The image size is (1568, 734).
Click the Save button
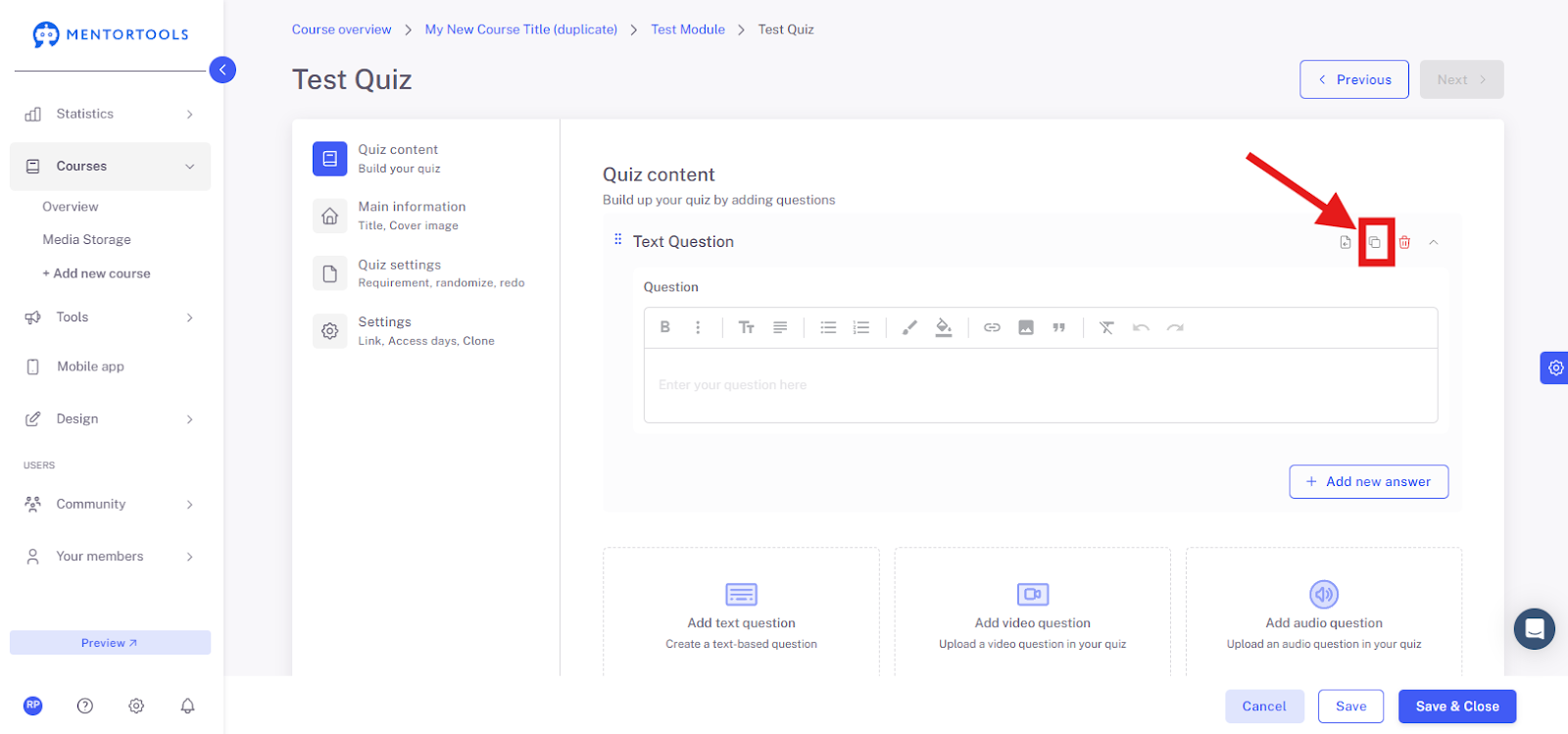click(x=1350, y=706)
